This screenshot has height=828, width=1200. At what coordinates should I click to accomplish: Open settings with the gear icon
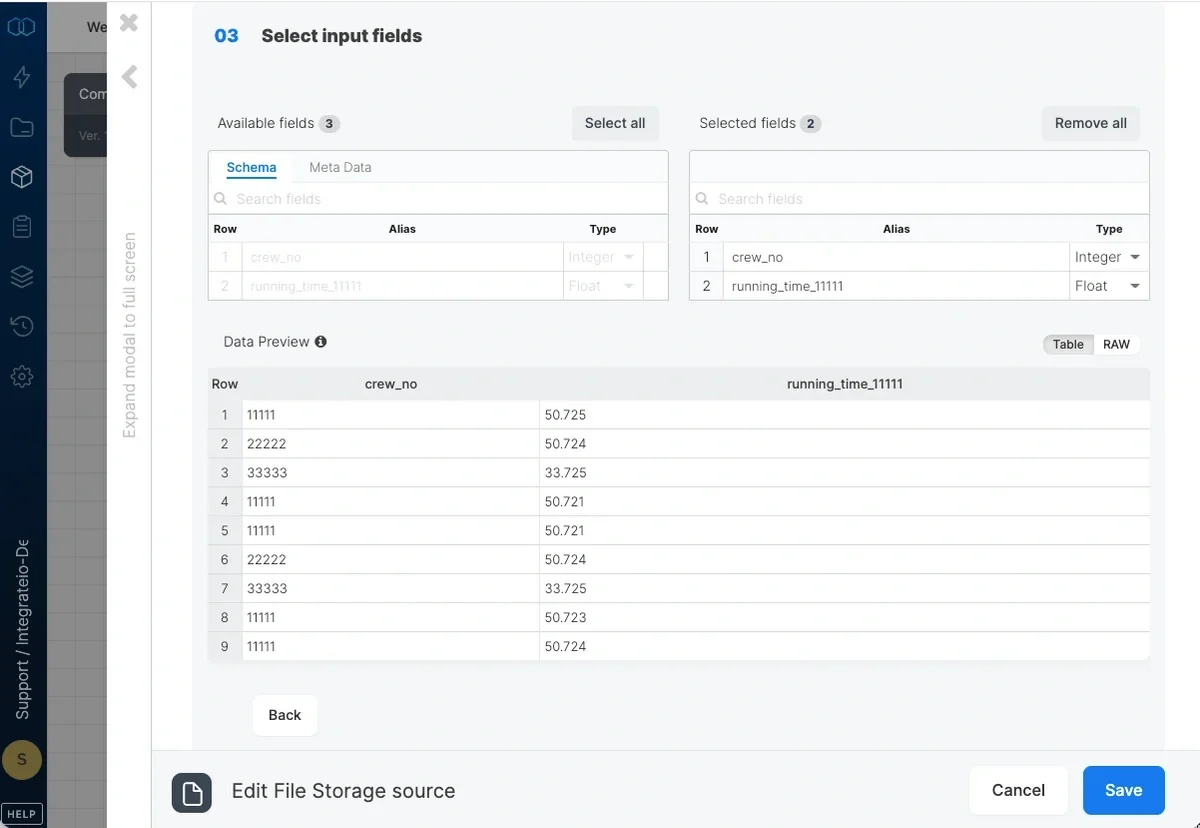(x=22, y=377)
